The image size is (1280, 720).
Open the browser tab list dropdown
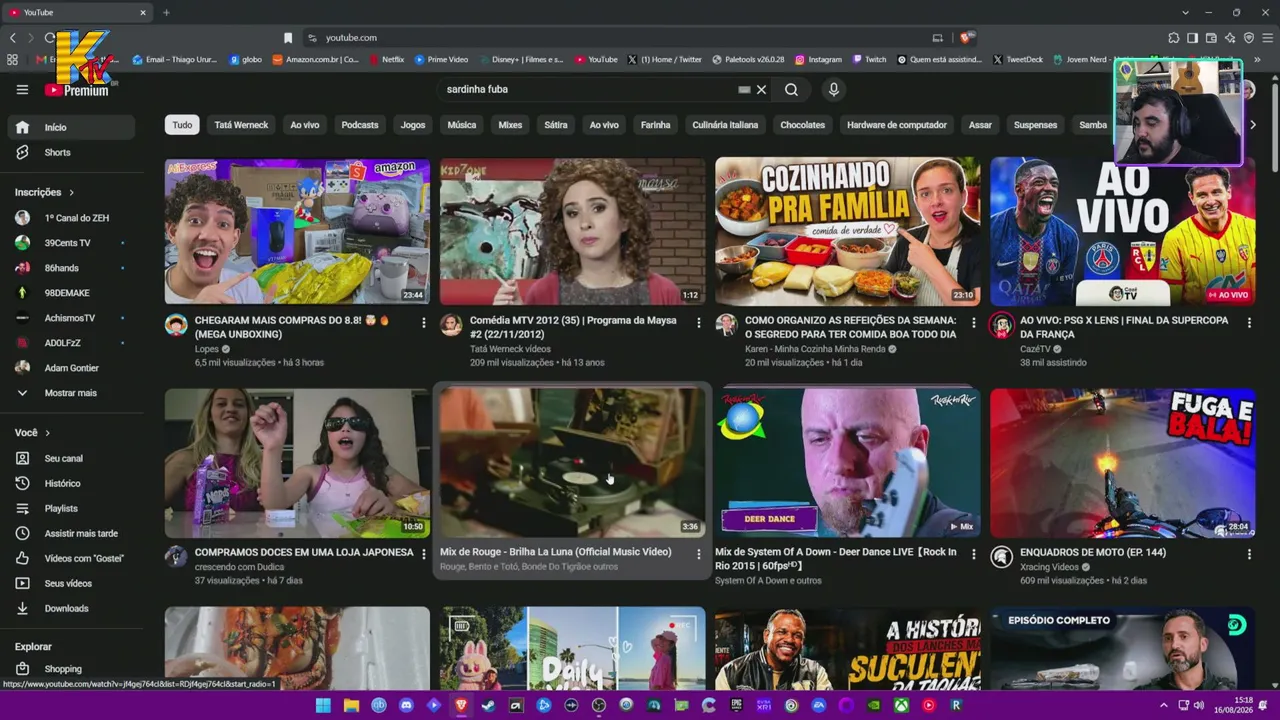[1185, 12]
